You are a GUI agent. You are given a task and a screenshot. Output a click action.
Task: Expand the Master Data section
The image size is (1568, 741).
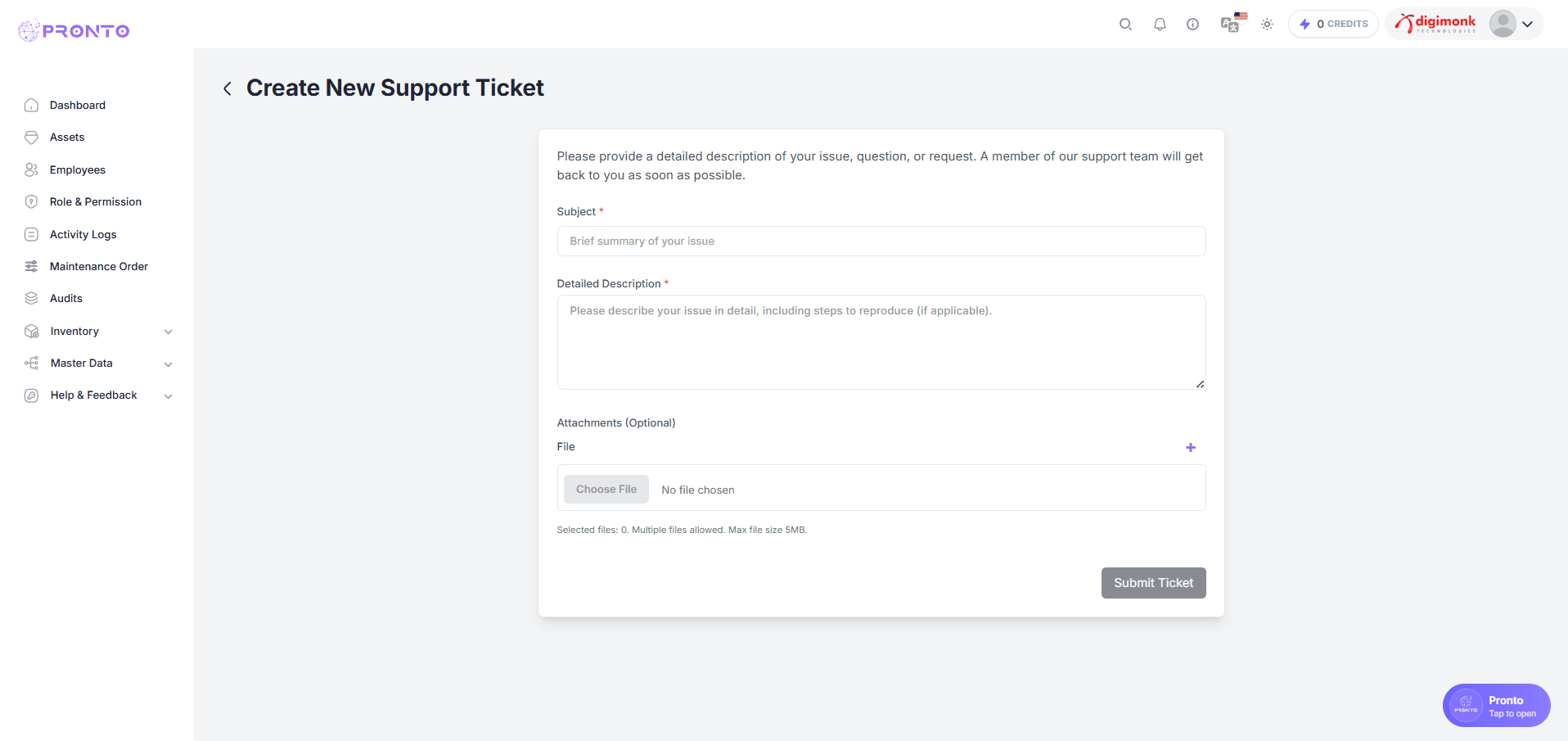[x=97, y=363]
